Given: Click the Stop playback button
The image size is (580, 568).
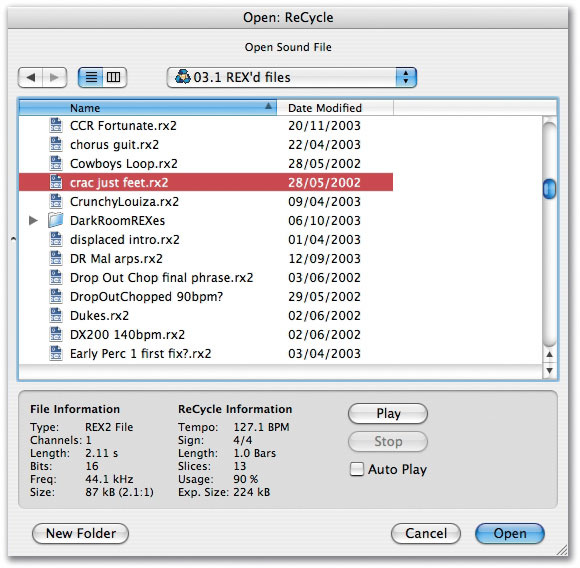Looking at the screenshot, I should tap(388, 442).
